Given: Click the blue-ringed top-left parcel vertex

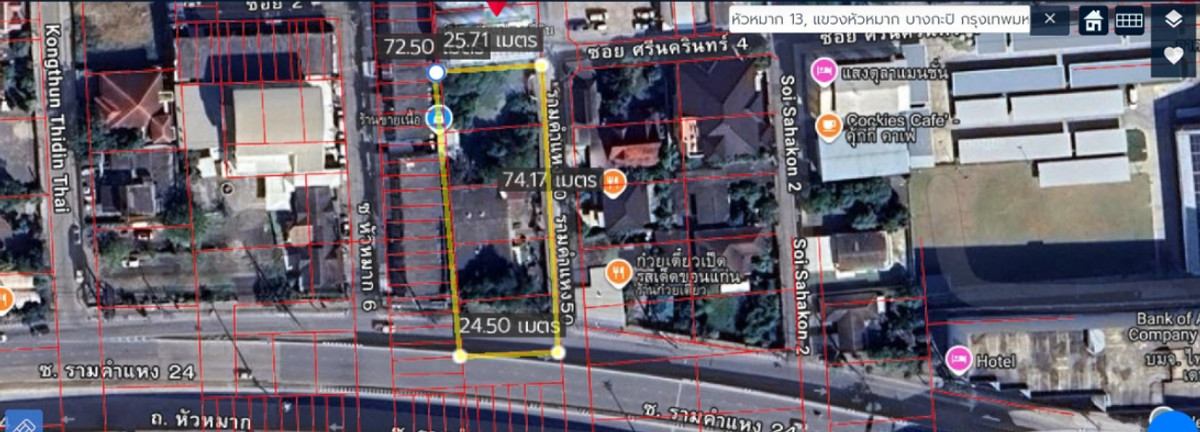Looking at the screenshot, I should [x=436, y=72].
